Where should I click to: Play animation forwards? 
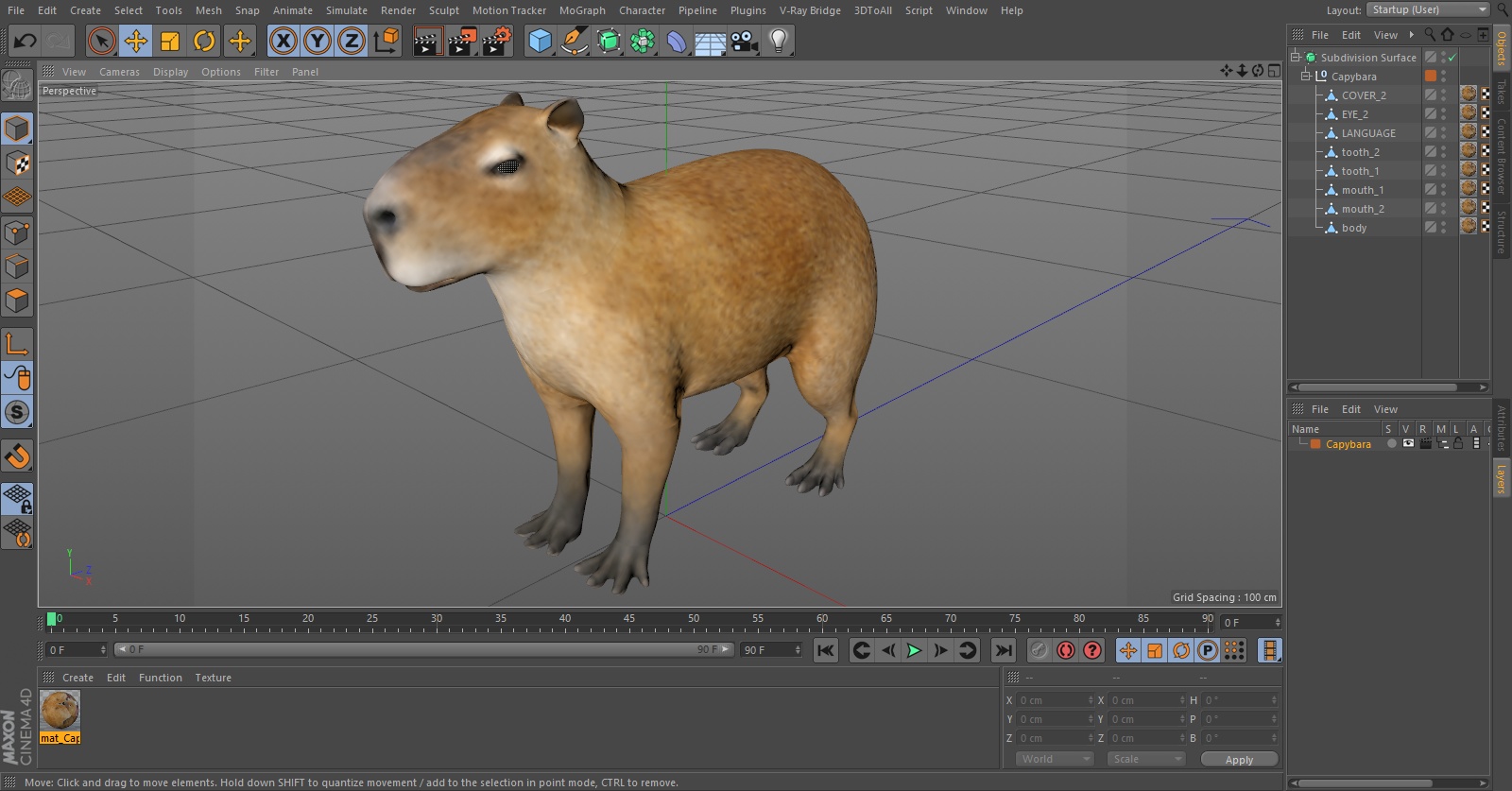pyautogui.click(x=914, y=650)
